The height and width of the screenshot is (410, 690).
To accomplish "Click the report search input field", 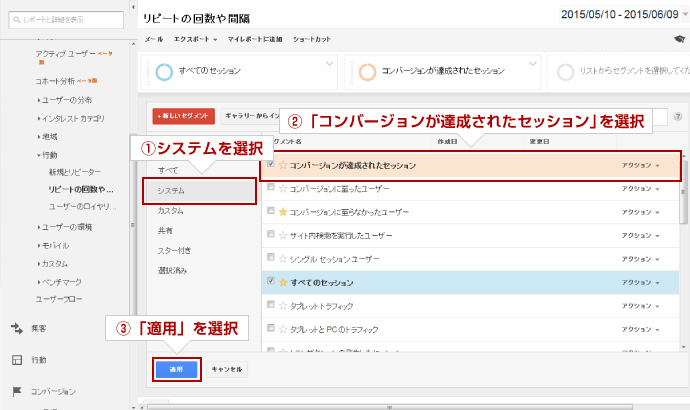I will pos(65,19).
